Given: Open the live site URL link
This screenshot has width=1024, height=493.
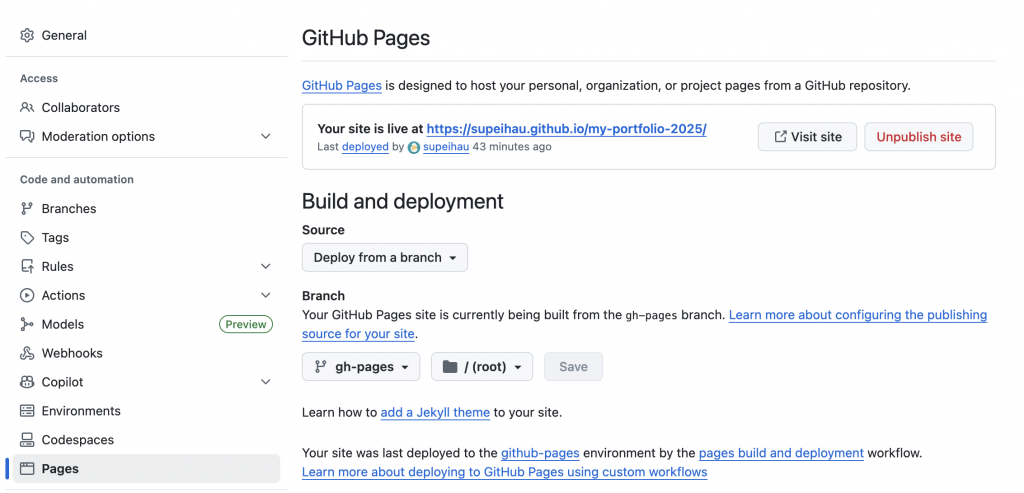Looking at the screenshot, I should click(x=566, y=129).
